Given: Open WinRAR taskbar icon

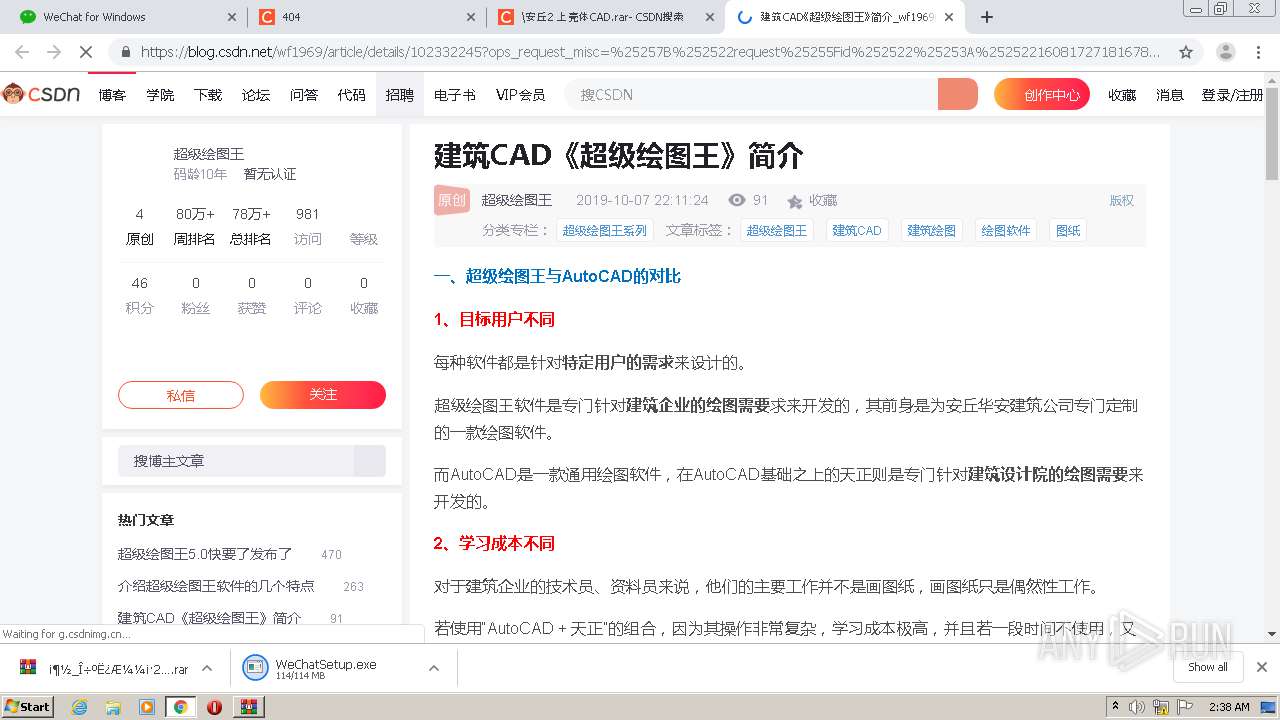Looking at the screenshot, I should tap(248, 707).
